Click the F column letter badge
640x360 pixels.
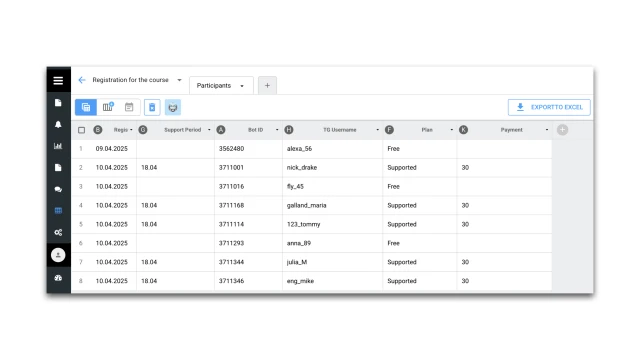click(389, 130)
